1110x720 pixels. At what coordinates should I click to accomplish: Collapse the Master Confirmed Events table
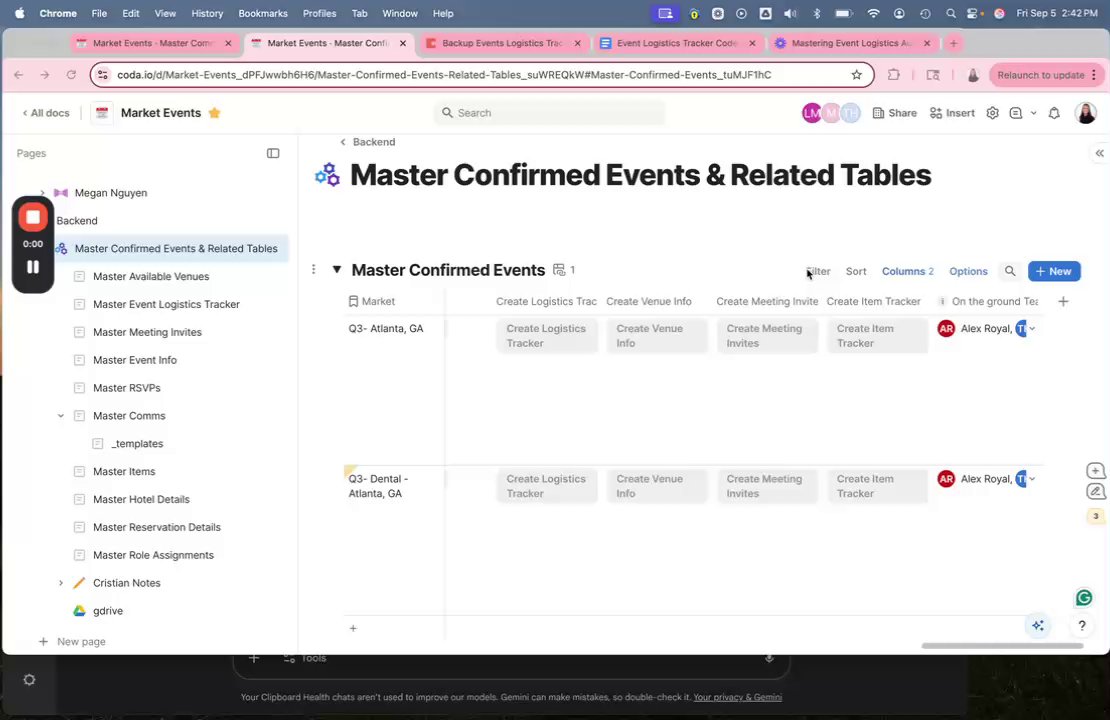click(337, 270)
